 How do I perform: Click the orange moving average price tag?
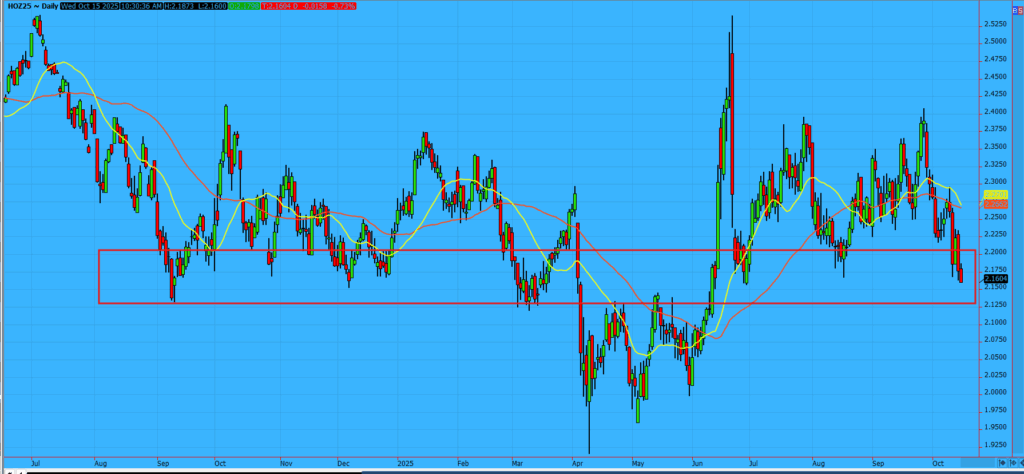995,205
